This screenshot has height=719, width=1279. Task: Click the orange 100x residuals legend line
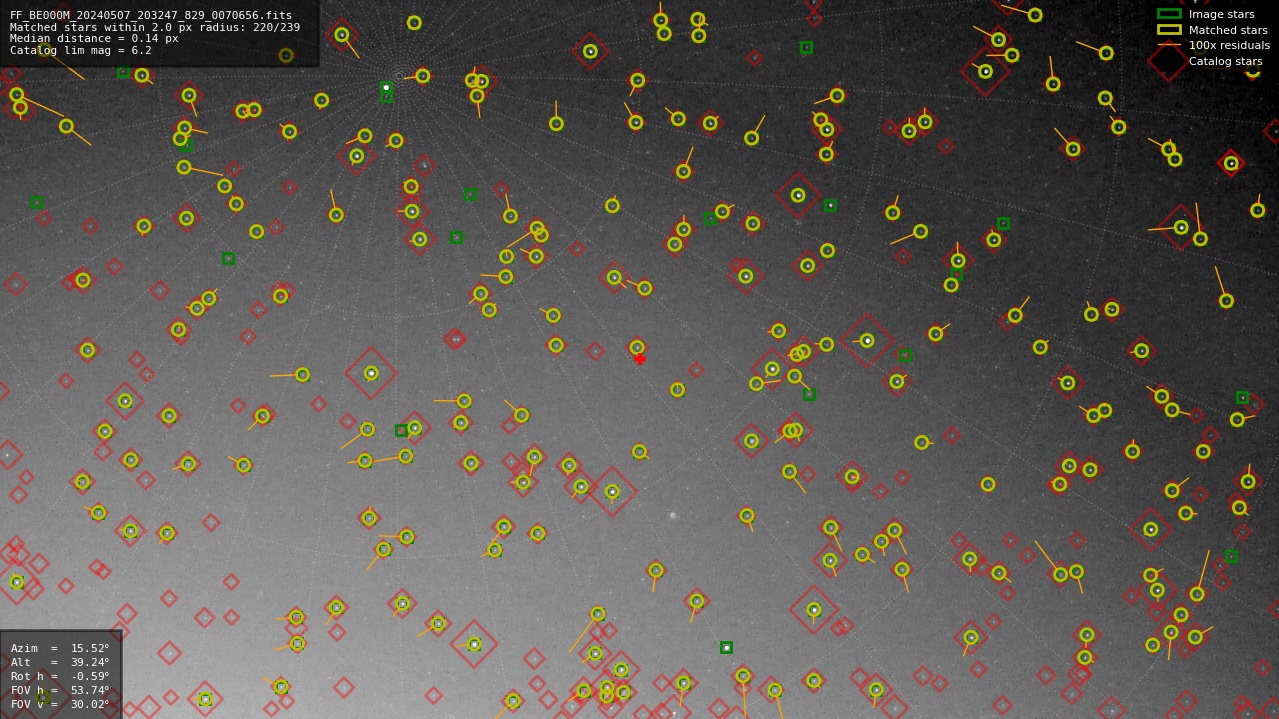[x=1169, y=45]
